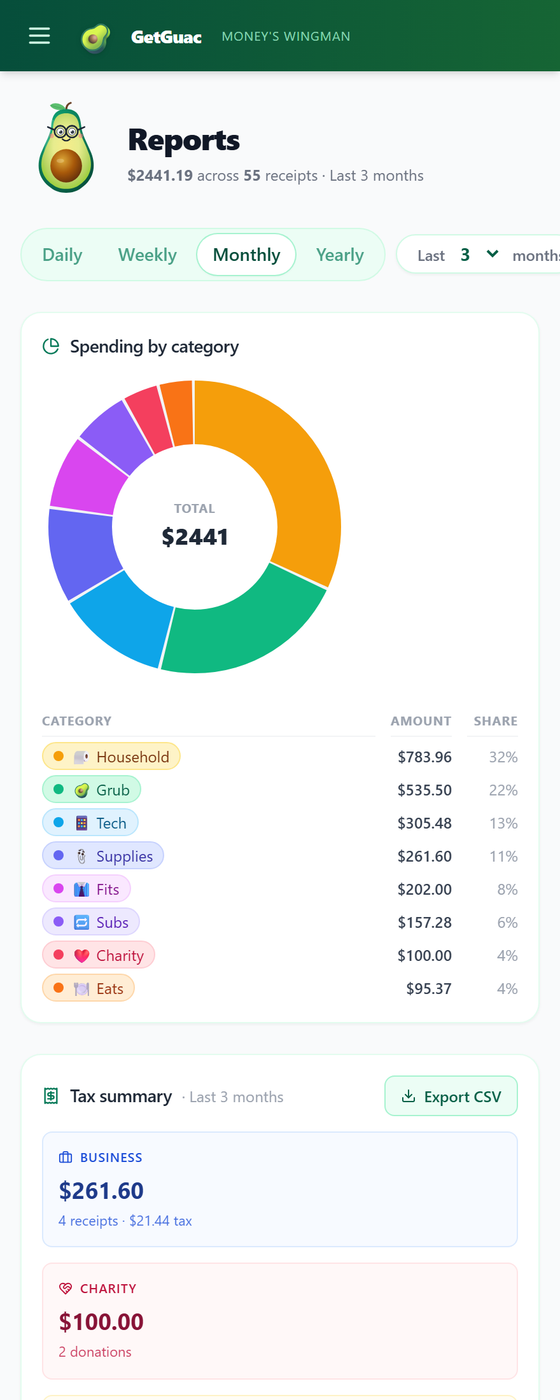Click the pie chart icon beside Spending by category
The image size is (560, 1400).
pyautogui.click(x=51, y=347)
